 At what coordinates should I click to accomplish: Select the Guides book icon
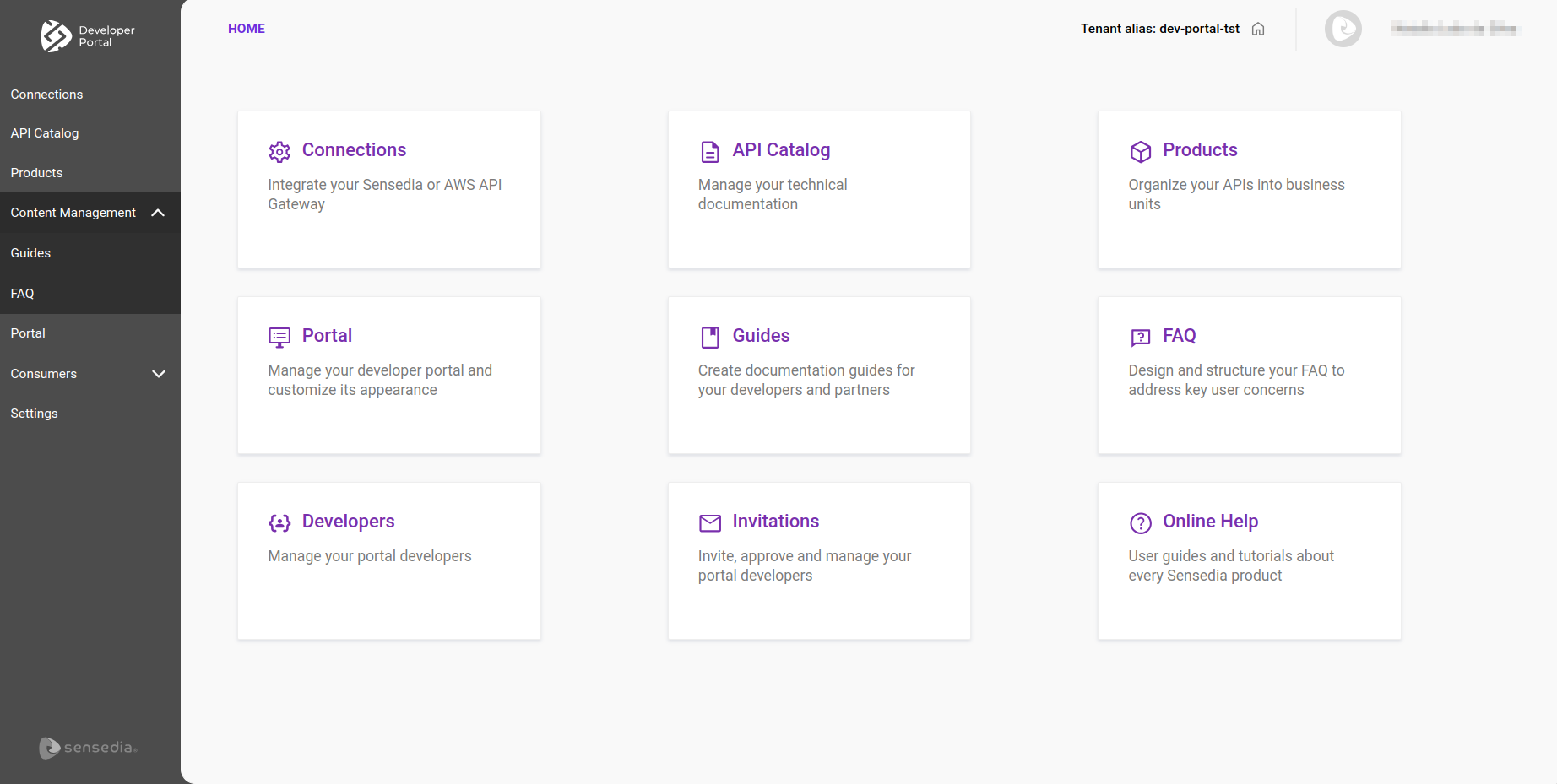(710, 338)
